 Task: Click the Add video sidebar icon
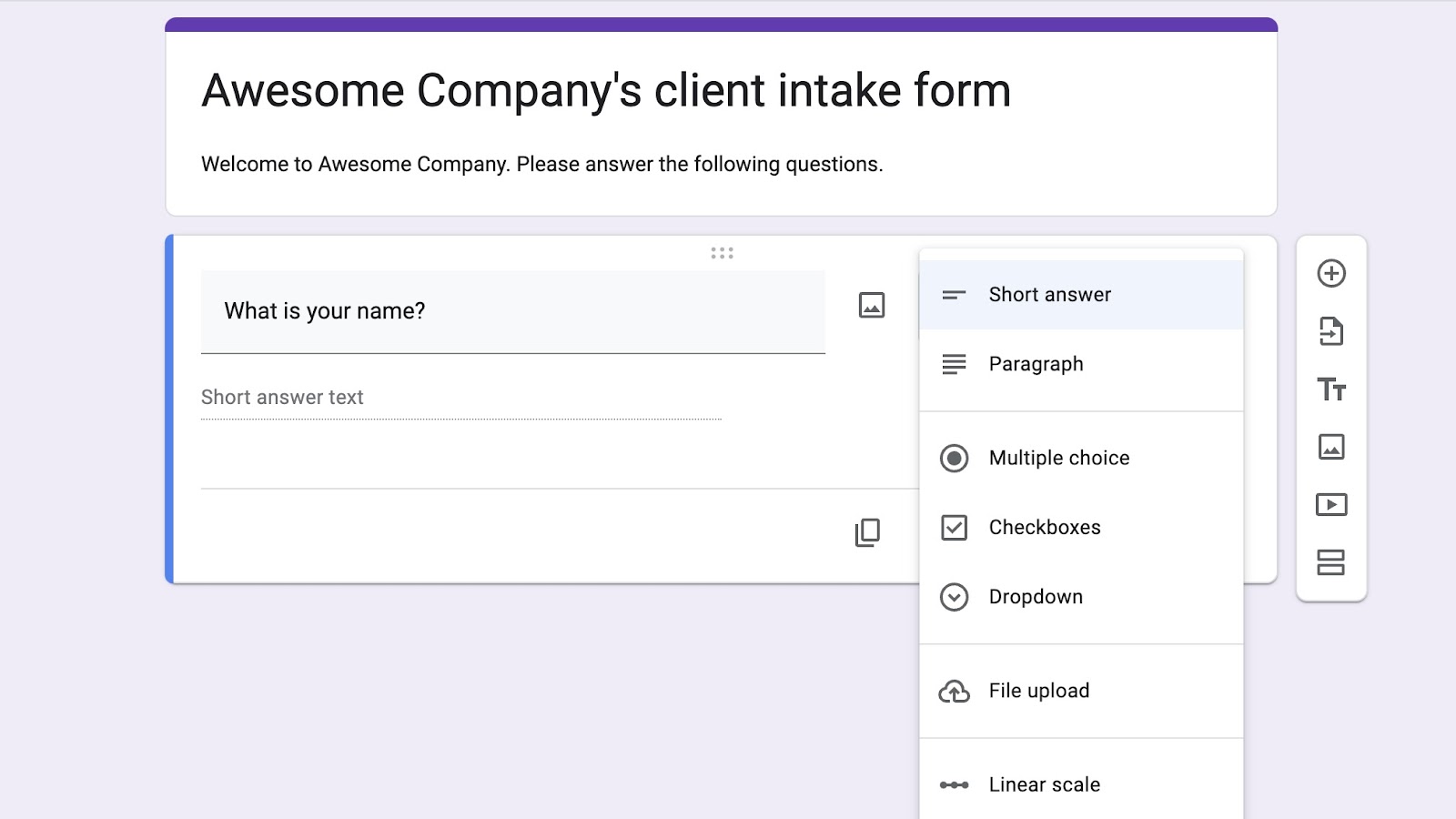pyautogui.click(x=1331, y=504)
